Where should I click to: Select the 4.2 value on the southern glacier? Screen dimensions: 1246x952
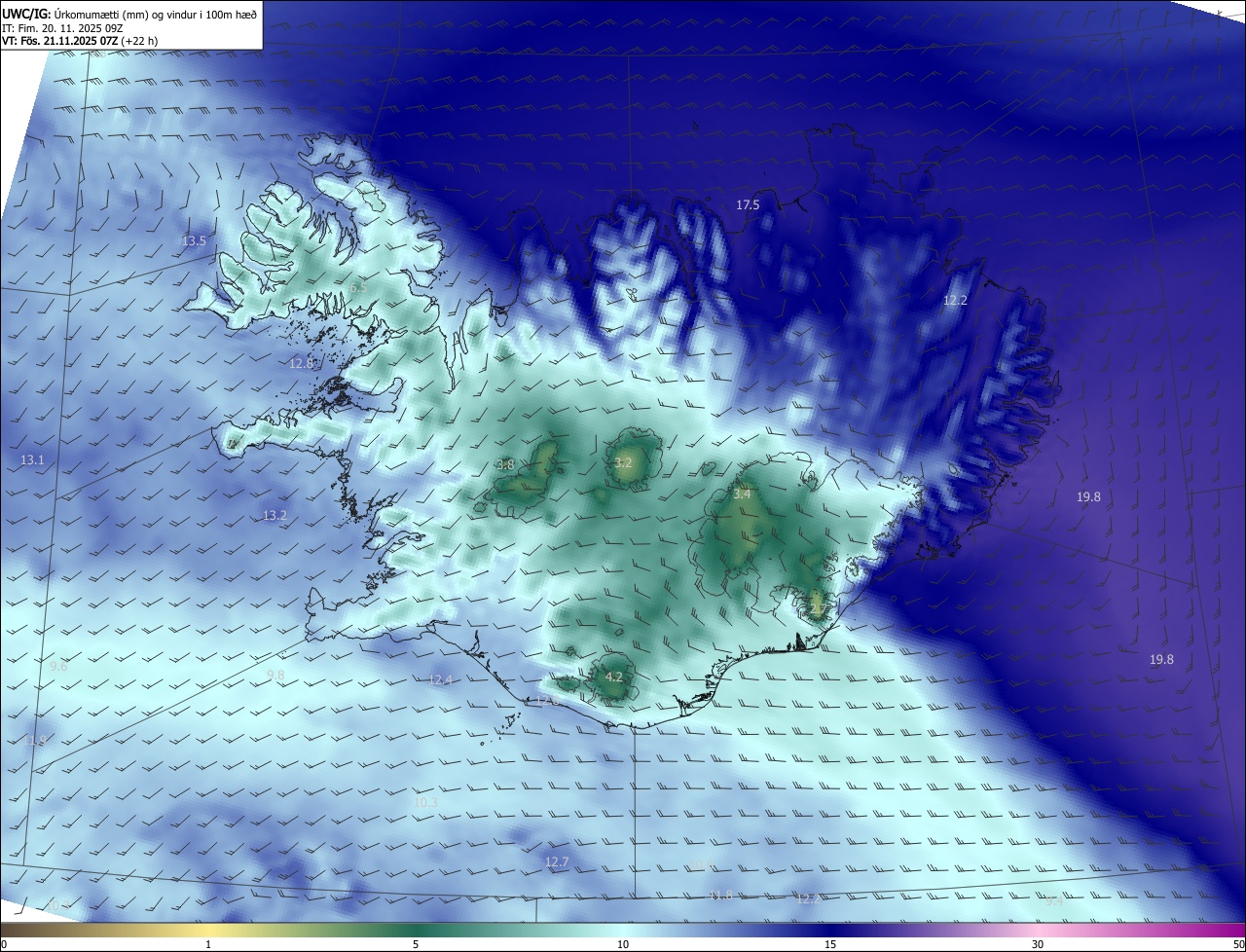pos(614,677)
